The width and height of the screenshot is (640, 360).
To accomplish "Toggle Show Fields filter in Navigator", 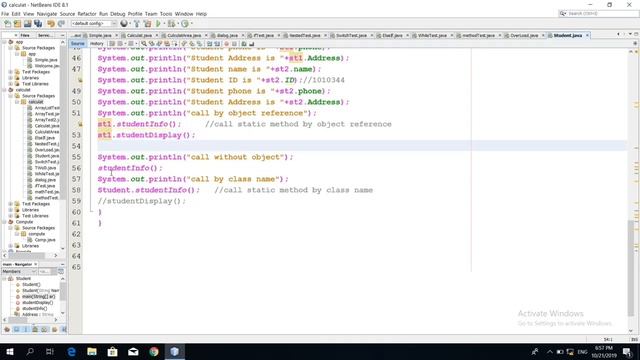I will point(17,329).
